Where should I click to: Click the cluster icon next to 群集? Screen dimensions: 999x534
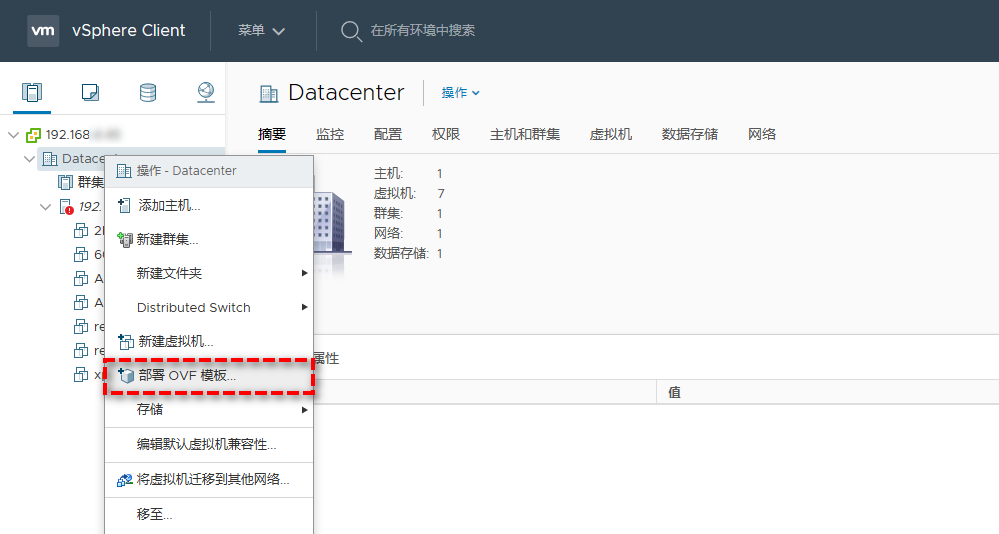[66, 183]
